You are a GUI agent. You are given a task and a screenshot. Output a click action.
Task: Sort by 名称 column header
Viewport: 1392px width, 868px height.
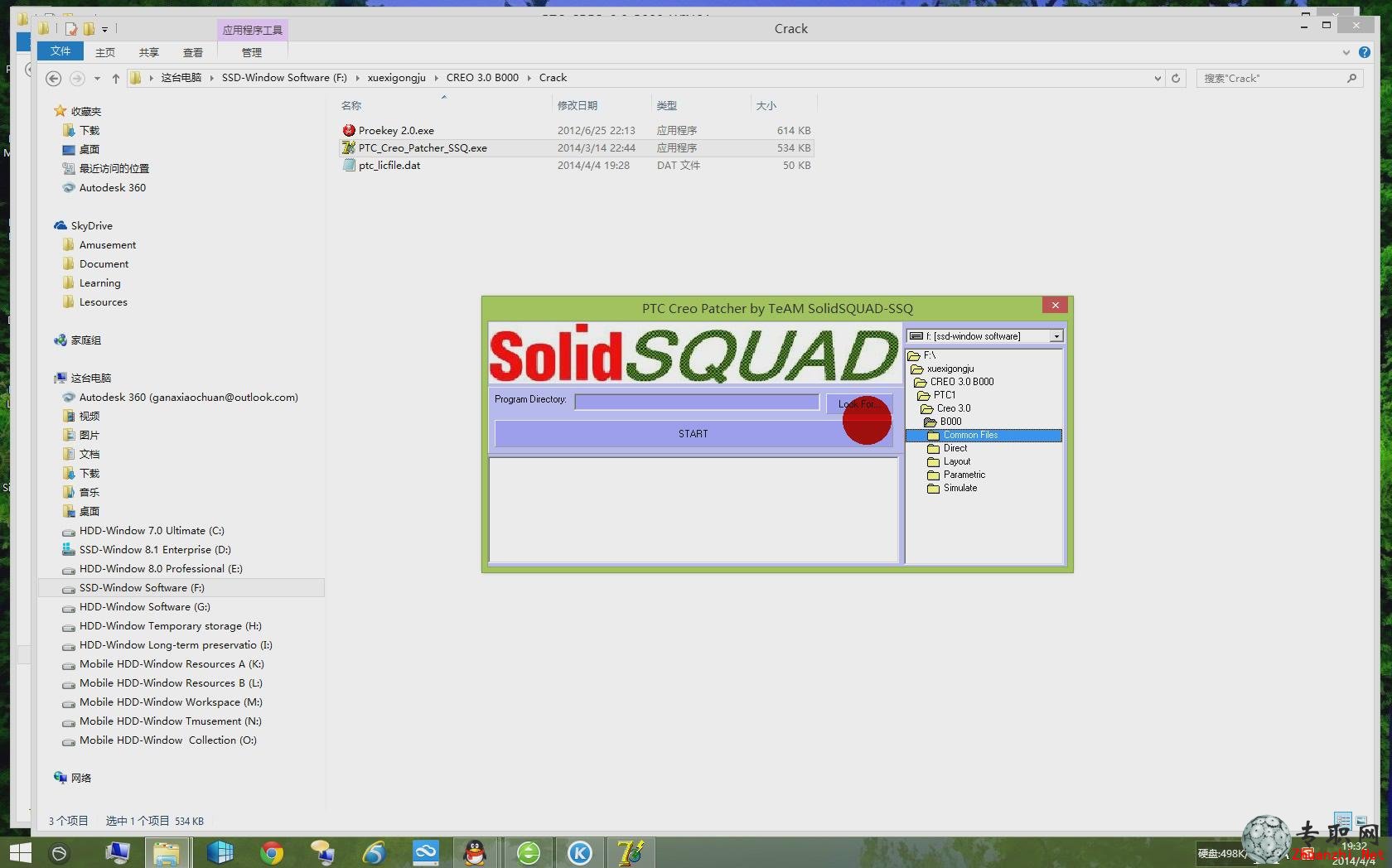(x=351, y=105)
